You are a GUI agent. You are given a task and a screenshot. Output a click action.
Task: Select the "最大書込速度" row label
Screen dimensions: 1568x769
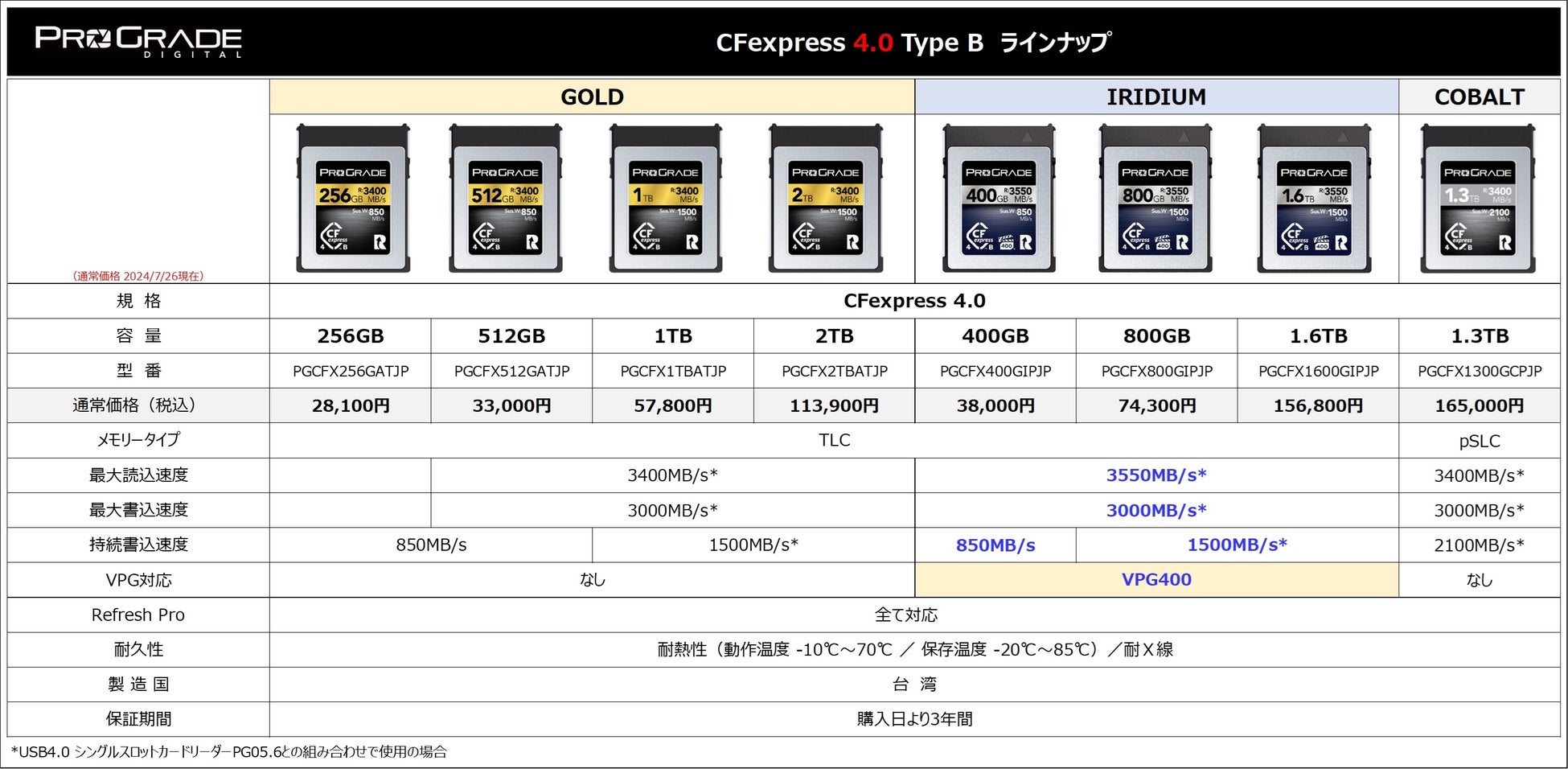(138, 509)
